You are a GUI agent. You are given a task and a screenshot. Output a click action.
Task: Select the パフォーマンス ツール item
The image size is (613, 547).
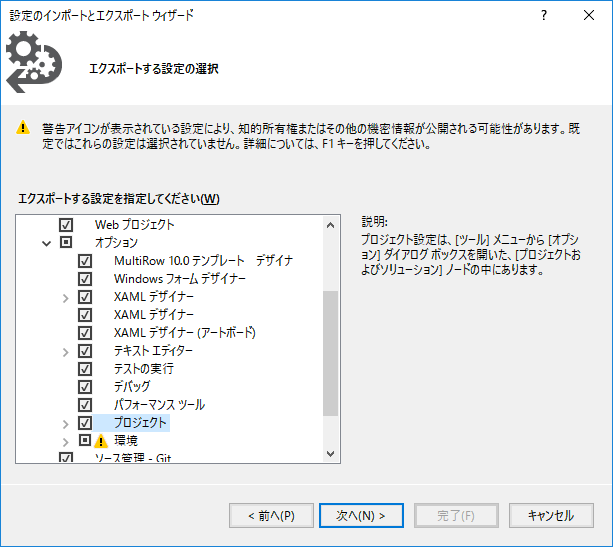click(x=159, y=405)
